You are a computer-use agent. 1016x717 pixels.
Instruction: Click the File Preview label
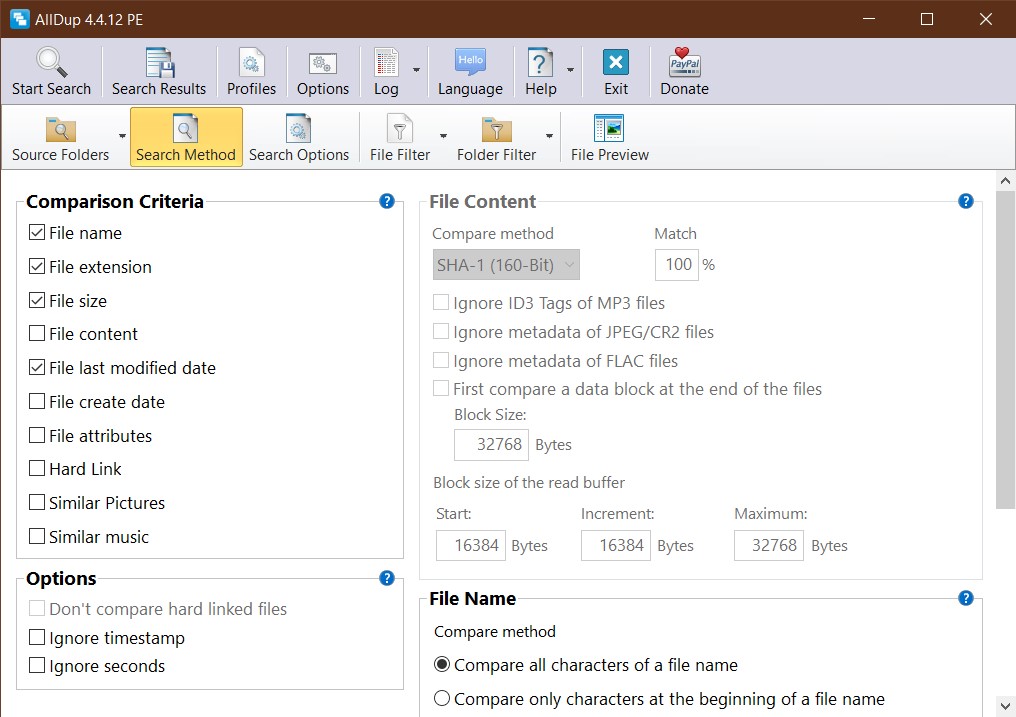tap(610, 155)
